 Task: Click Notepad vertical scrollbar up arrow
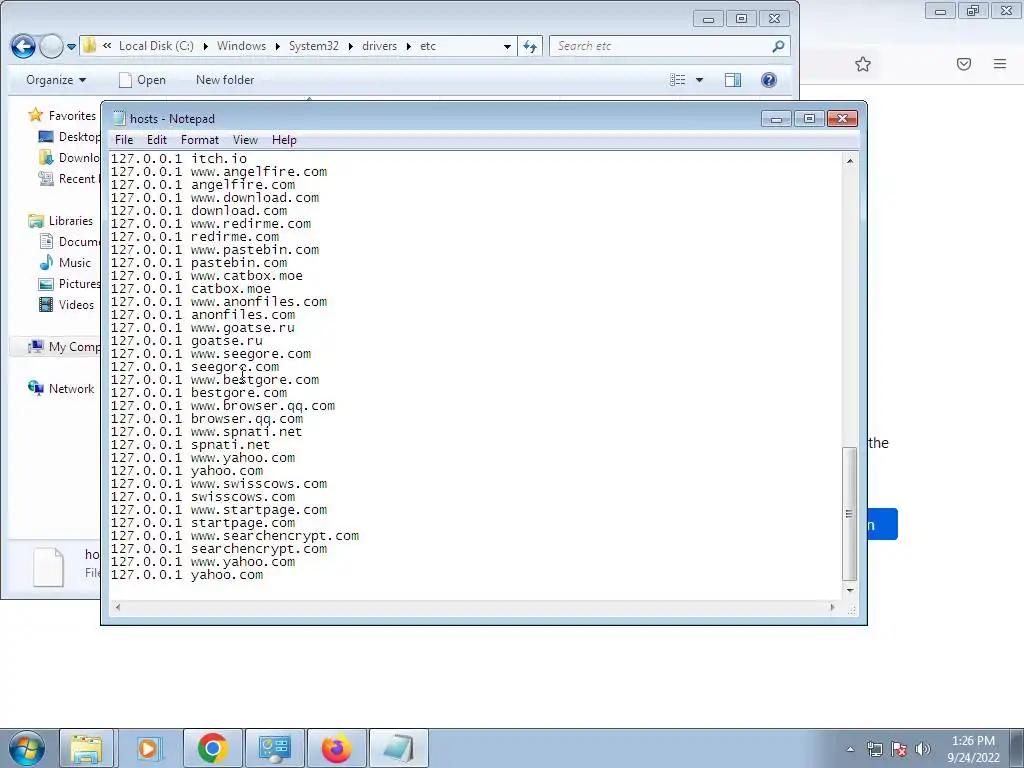850,161
